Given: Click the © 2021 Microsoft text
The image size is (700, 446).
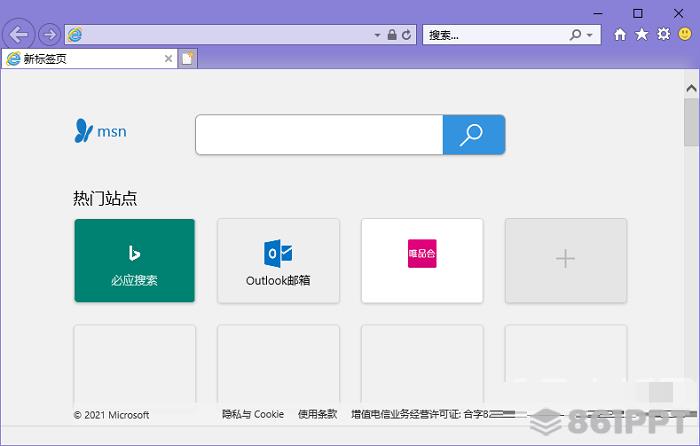Looking at the screenshot, I should pyautogui.click(x=111, y=415).
